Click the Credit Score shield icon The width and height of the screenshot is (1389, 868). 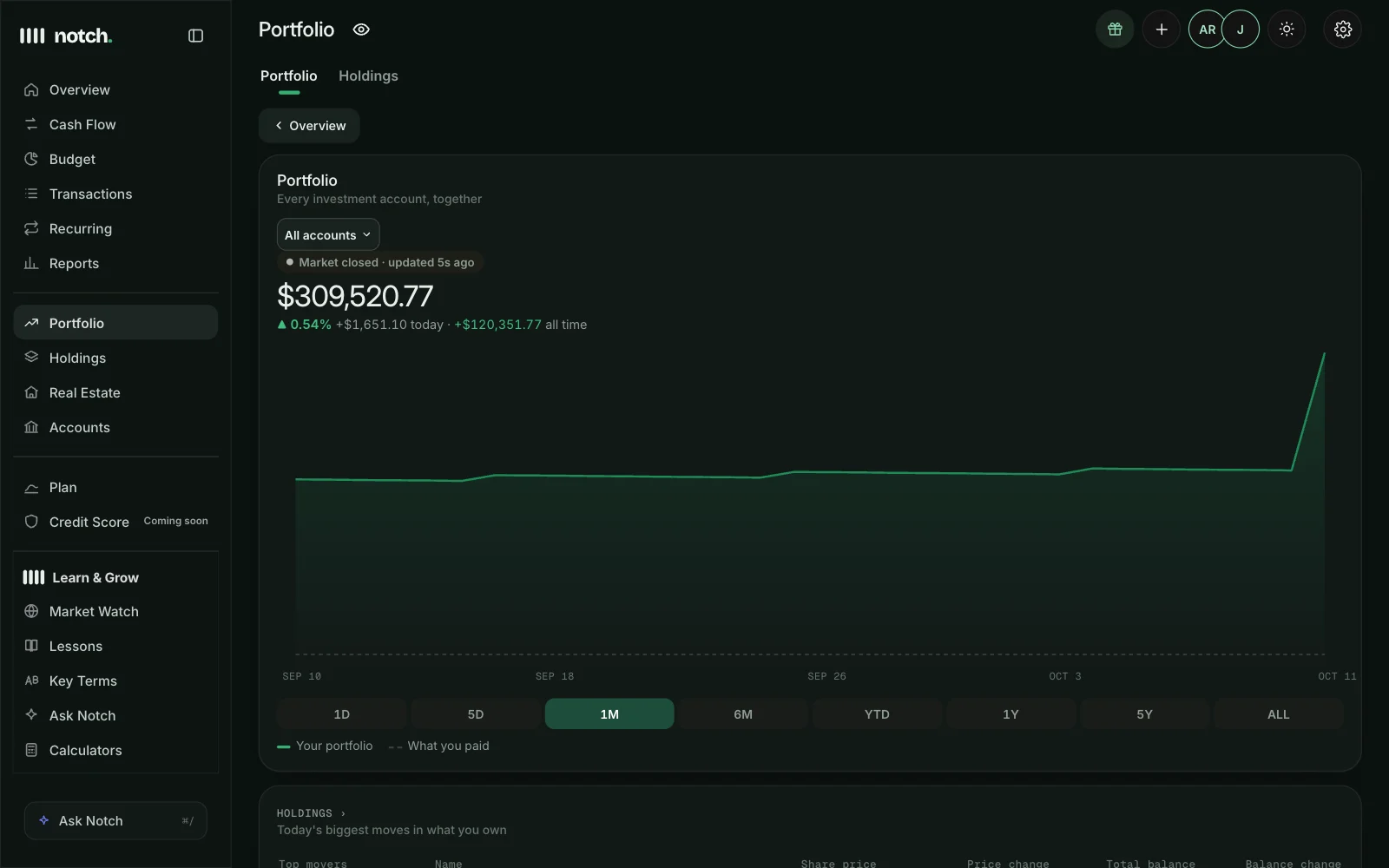point(31,522)
